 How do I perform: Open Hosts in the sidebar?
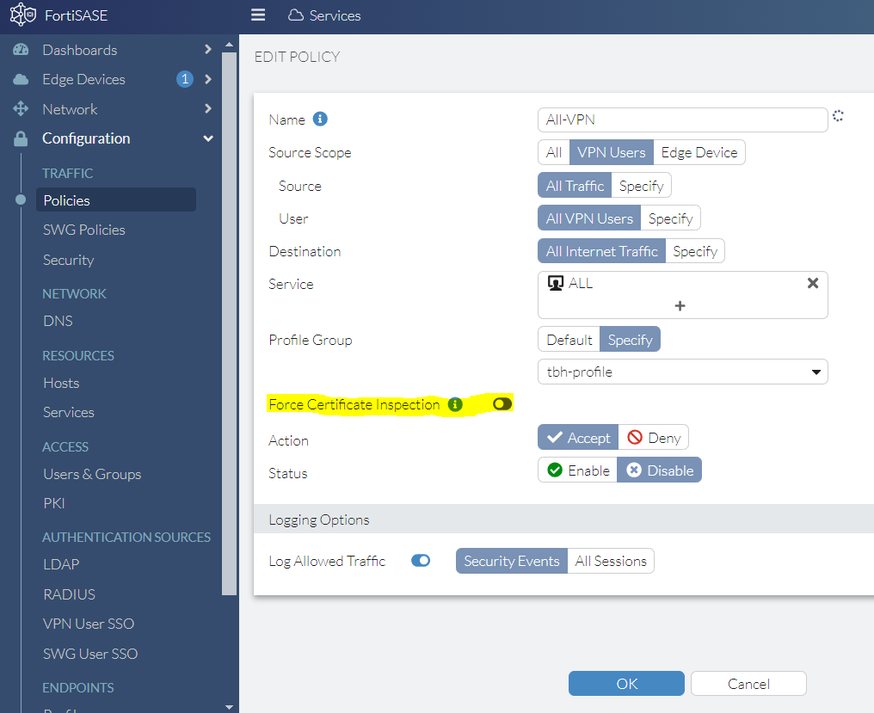(x=61, y=383)
